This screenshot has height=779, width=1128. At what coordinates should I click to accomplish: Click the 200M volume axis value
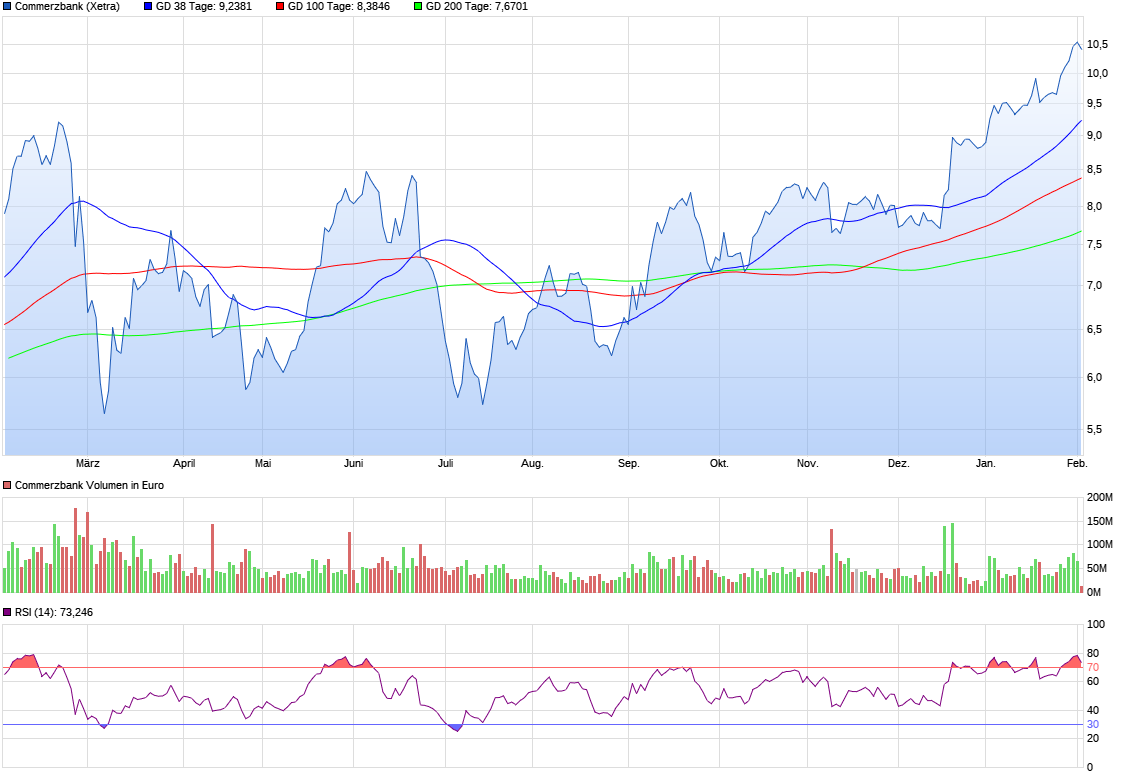(x=1099, y=497)
